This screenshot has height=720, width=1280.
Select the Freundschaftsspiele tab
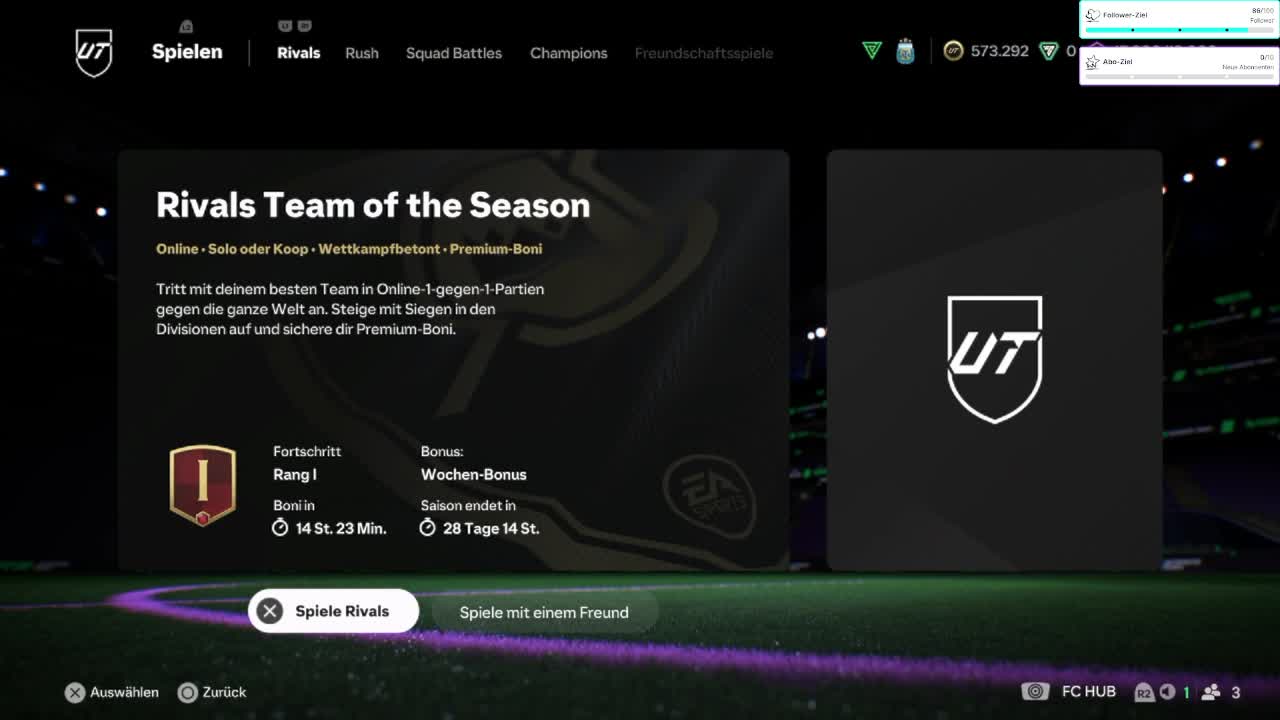click(x=704, y=53)
